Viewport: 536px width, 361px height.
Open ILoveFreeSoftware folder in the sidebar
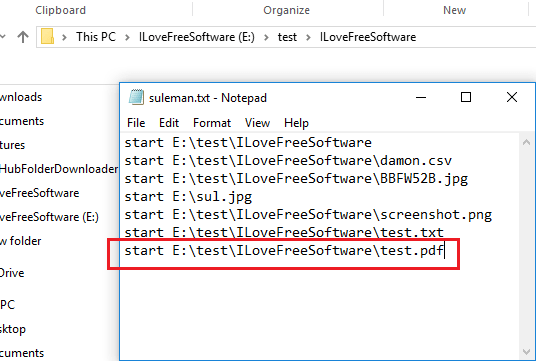click(39, 193)
